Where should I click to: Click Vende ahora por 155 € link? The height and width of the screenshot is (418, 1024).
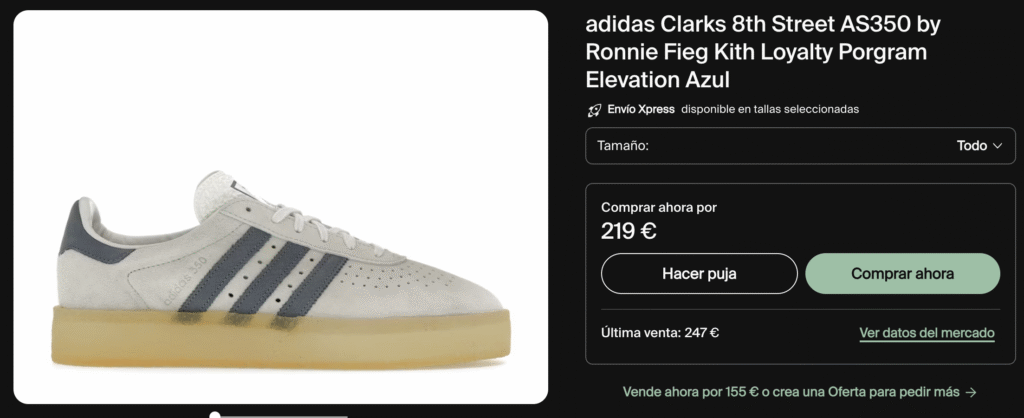[690, 393]
